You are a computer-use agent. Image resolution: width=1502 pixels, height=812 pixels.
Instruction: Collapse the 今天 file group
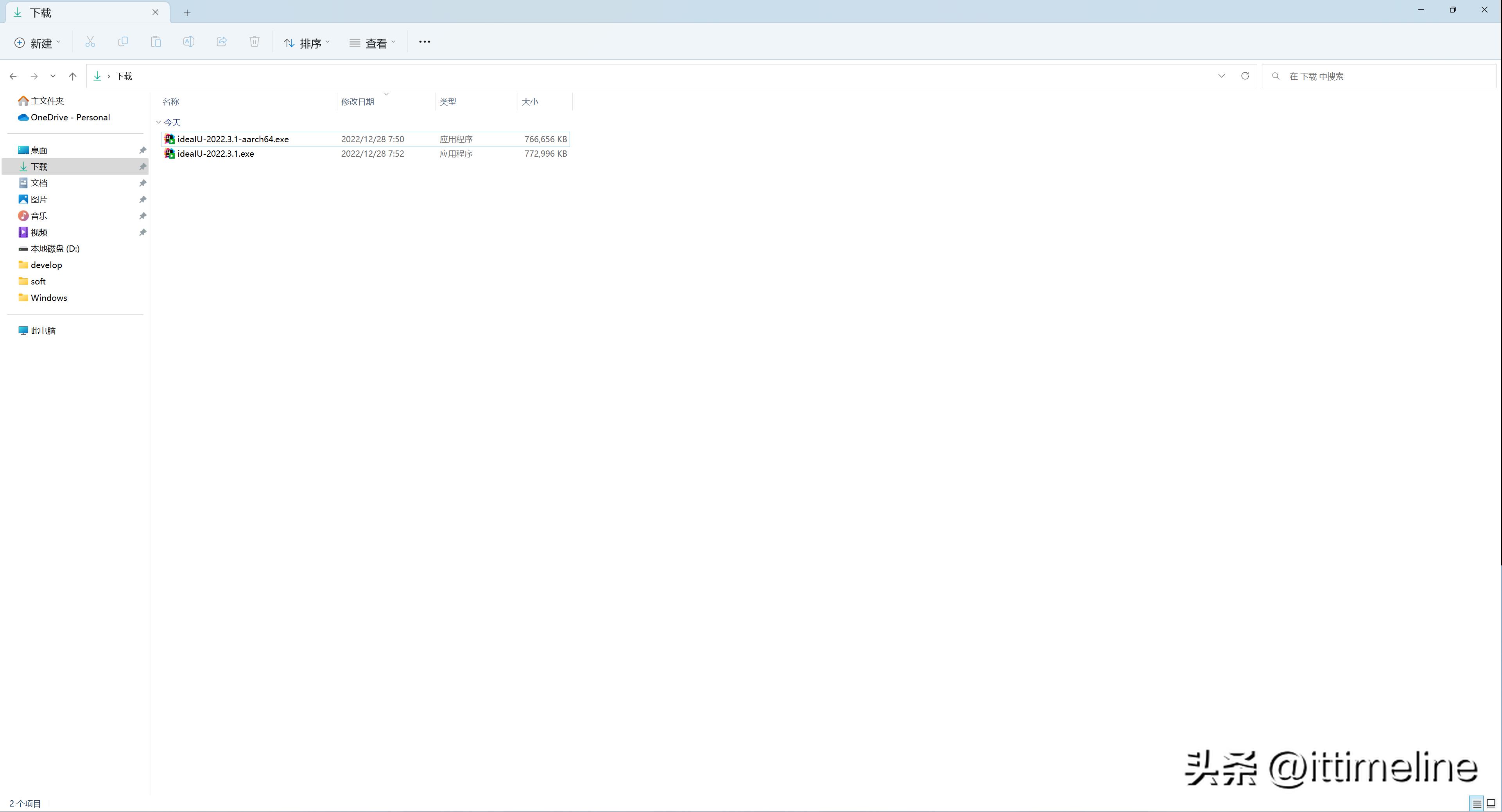159,122
